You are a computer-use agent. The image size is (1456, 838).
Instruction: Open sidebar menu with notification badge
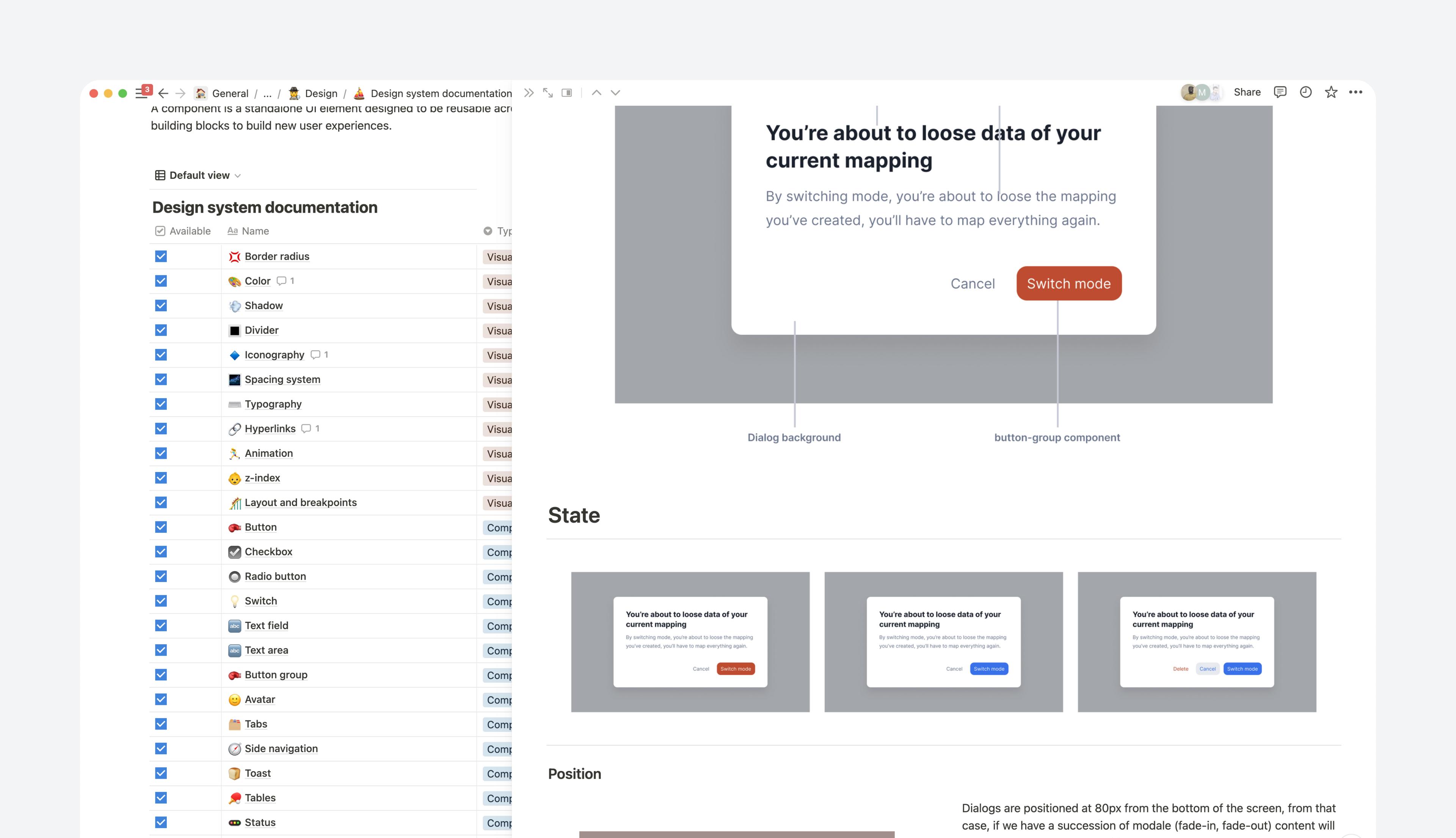coord(141,93)
